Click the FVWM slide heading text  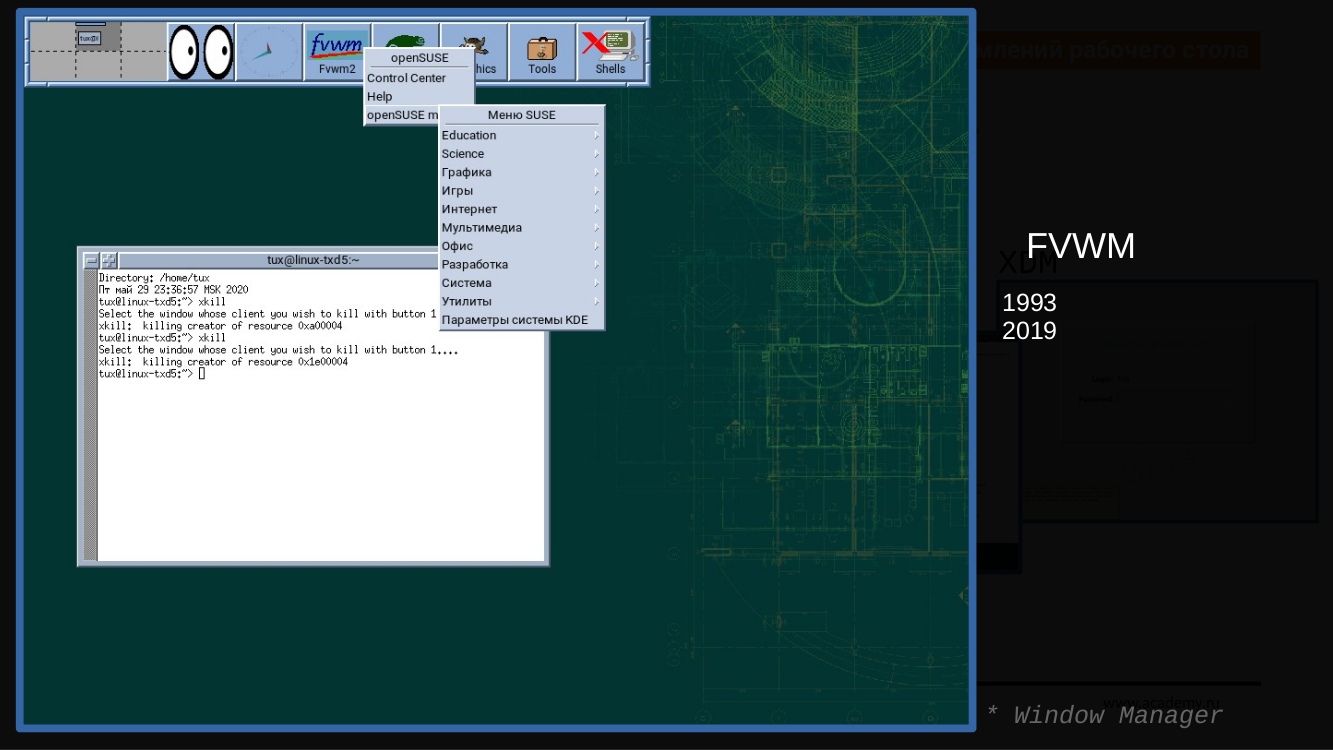click(x=1081, y=246)
